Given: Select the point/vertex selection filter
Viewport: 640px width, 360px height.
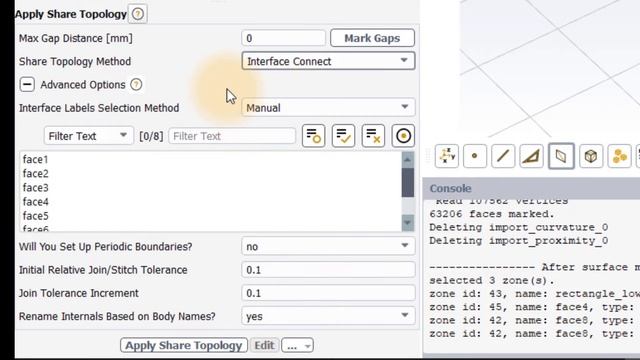Looking at the screenshot, I should click(x=474, y=156).
